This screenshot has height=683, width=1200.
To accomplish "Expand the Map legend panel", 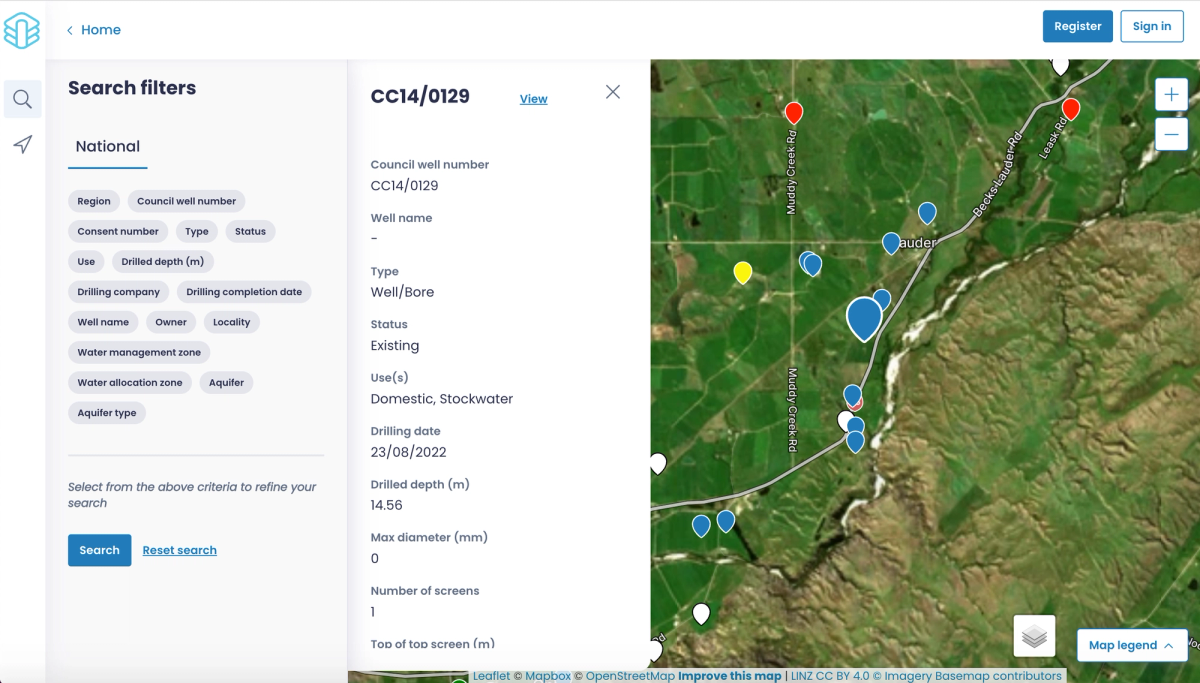I will click(1131, 645).
